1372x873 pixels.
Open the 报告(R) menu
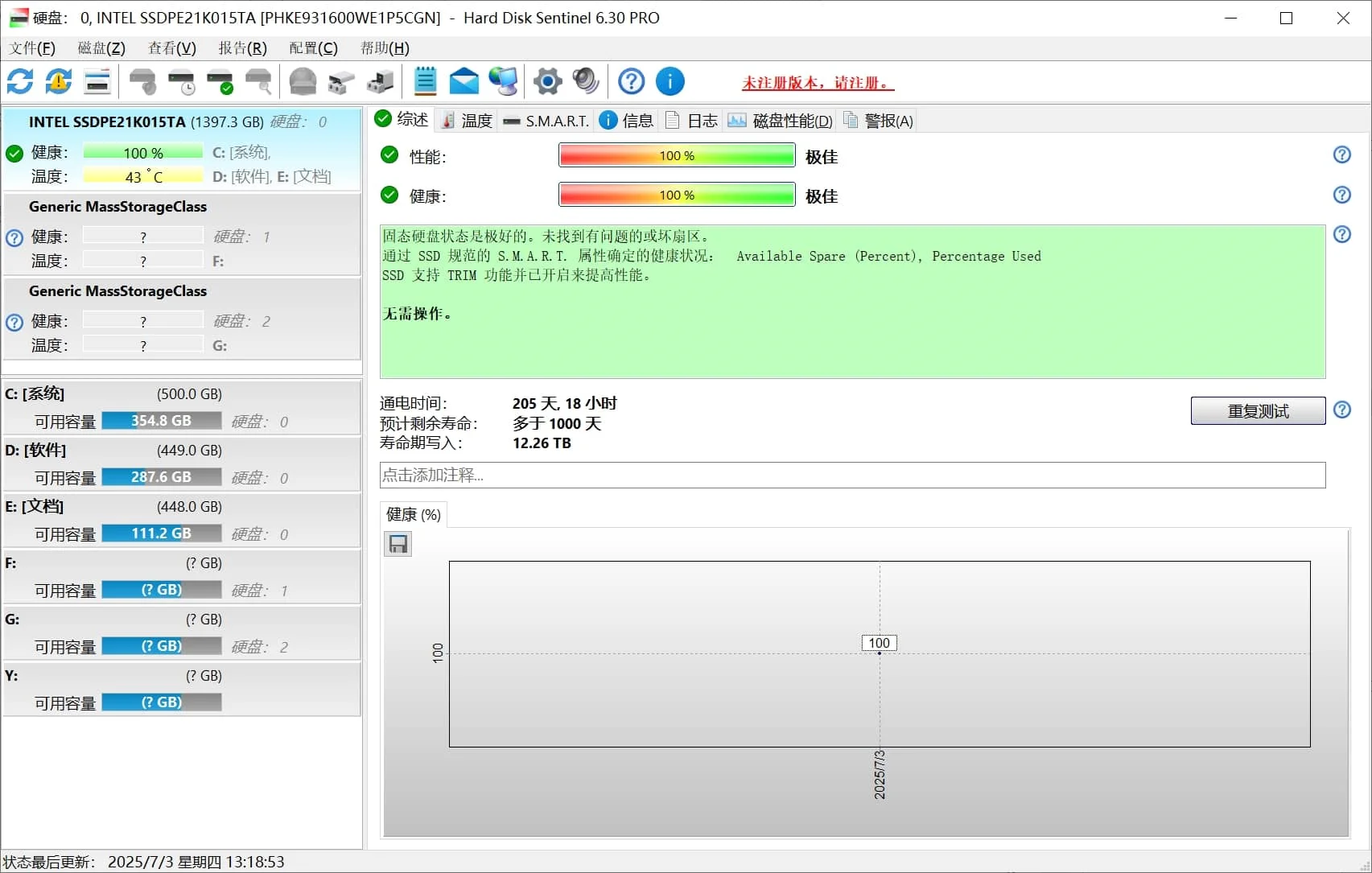pyautogui.click(x=242, y=48)
